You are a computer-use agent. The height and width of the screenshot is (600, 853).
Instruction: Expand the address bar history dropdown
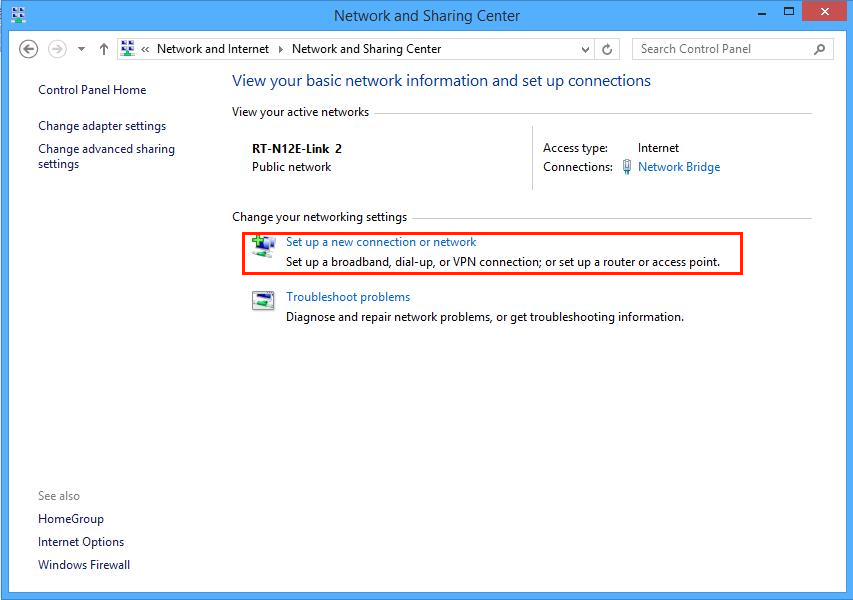click(586, 49)
